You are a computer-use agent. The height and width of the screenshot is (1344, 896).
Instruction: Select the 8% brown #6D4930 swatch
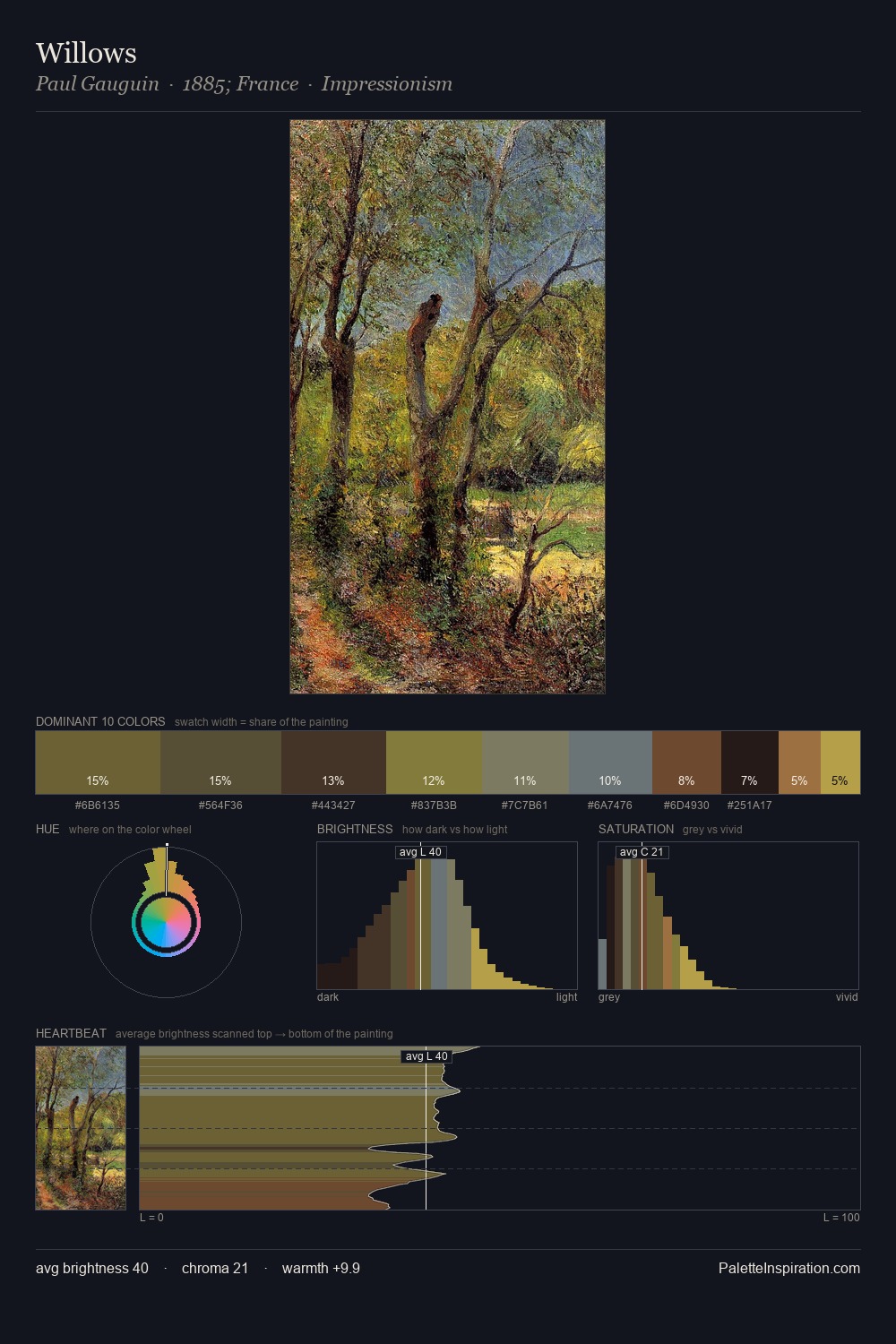tap(686, 762)
